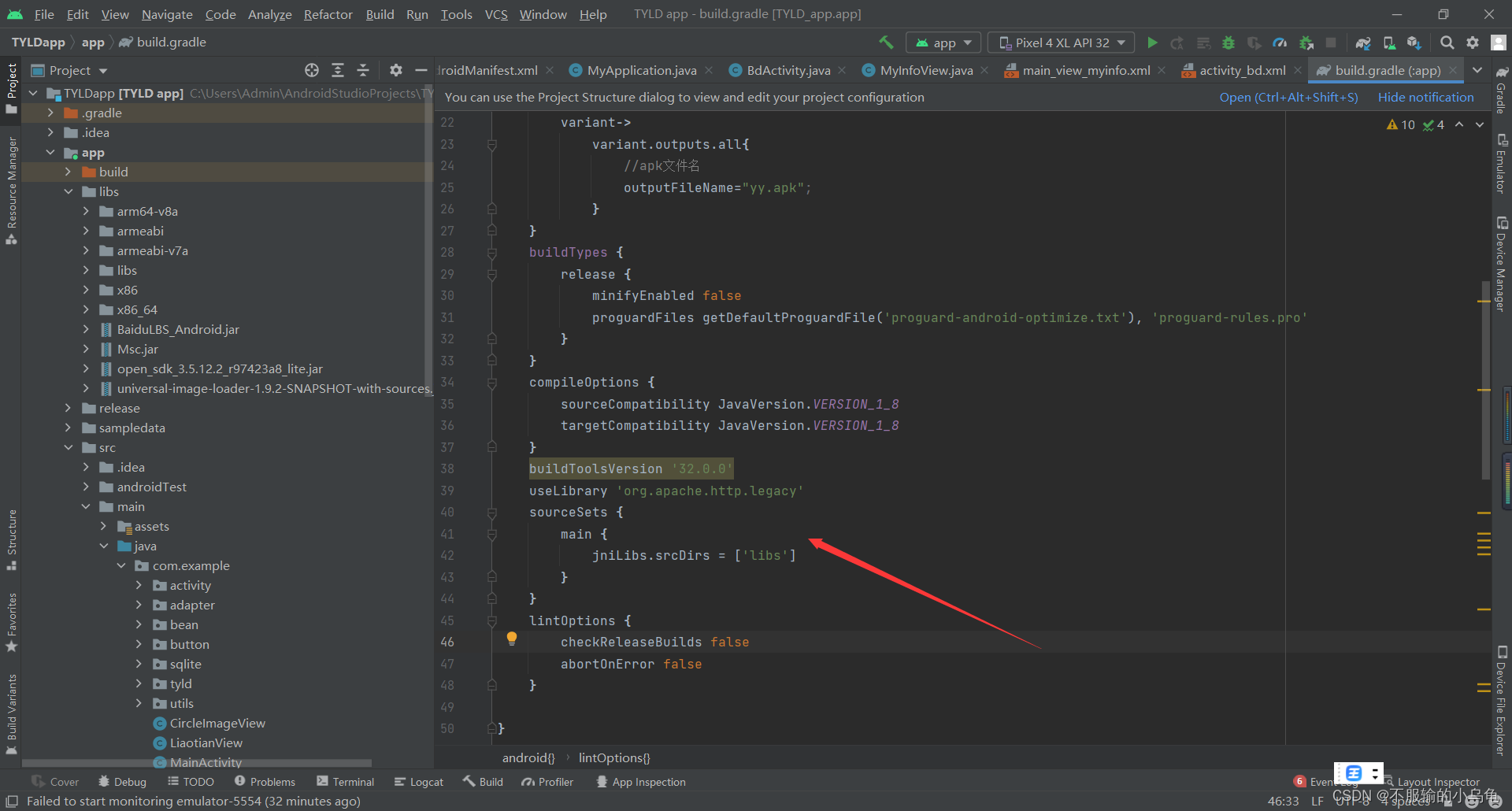Screen dimensions: 1512x811
Task: Expand the release folder in tree
Action: pyautogui.click(x=69, y=408)
